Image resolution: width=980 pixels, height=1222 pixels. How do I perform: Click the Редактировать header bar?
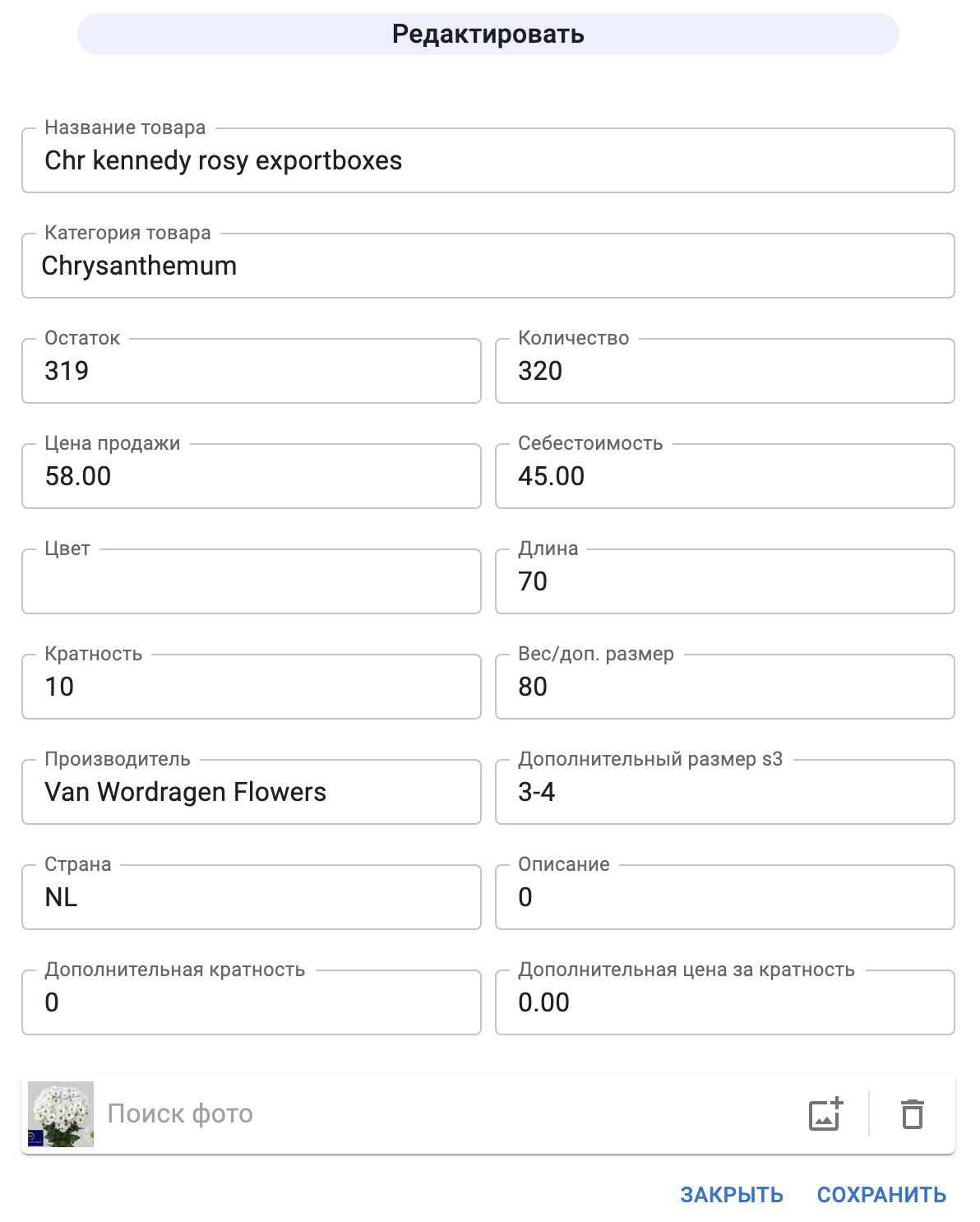(x=488, y=35)
